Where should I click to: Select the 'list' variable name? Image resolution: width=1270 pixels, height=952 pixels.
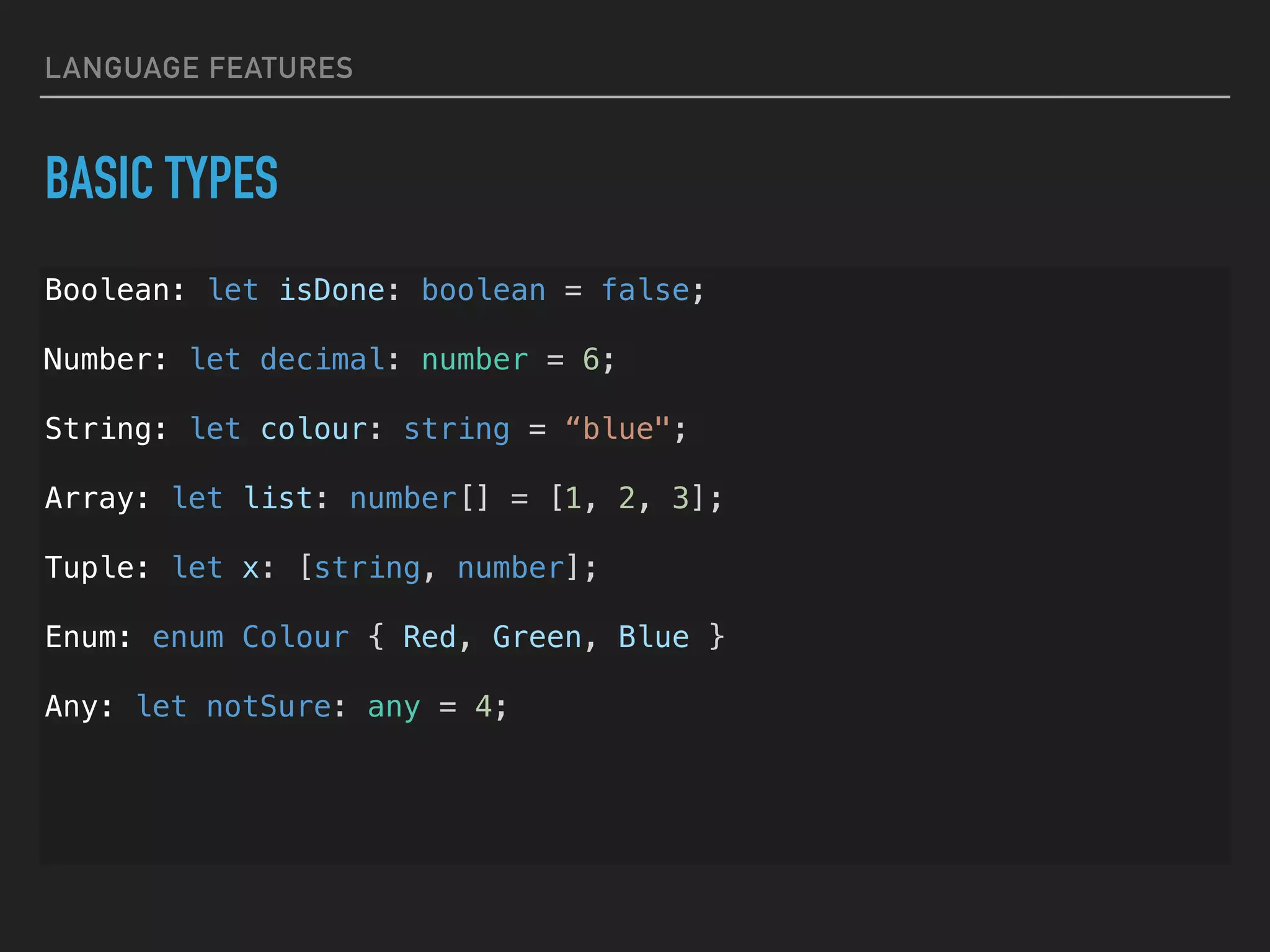(278, 498)
